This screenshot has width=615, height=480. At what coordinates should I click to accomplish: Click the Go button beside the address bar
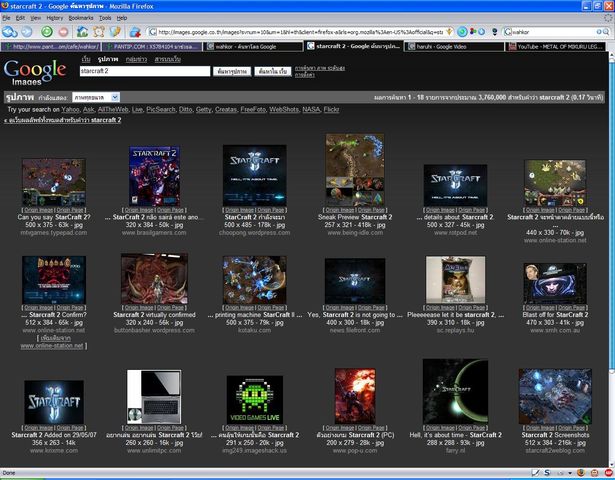pyautogui.click(x=462, y=32)
